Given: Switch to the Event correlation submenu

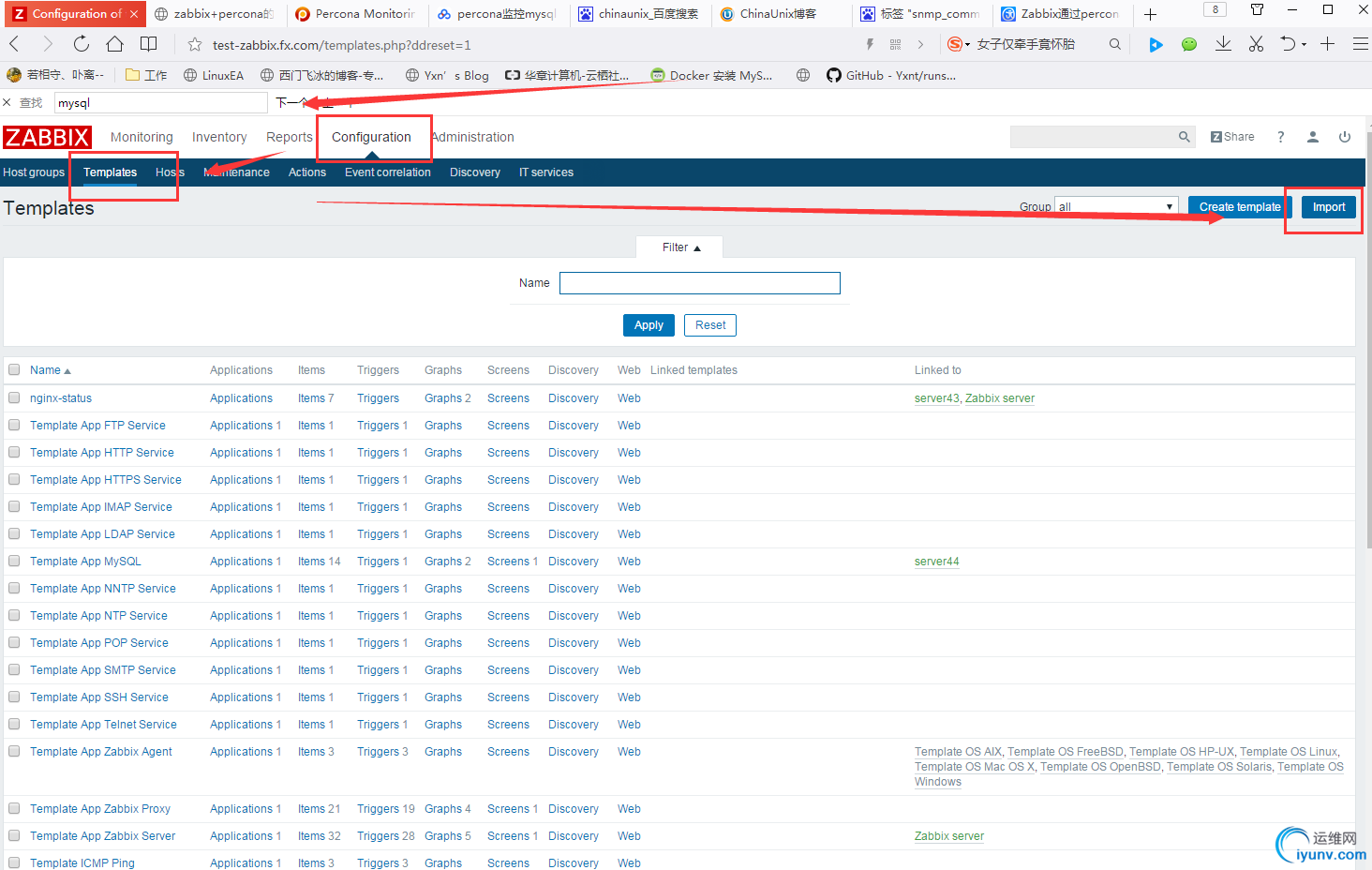Looking at the screenshot, I should pyautogui.click(x=388, y=172).
